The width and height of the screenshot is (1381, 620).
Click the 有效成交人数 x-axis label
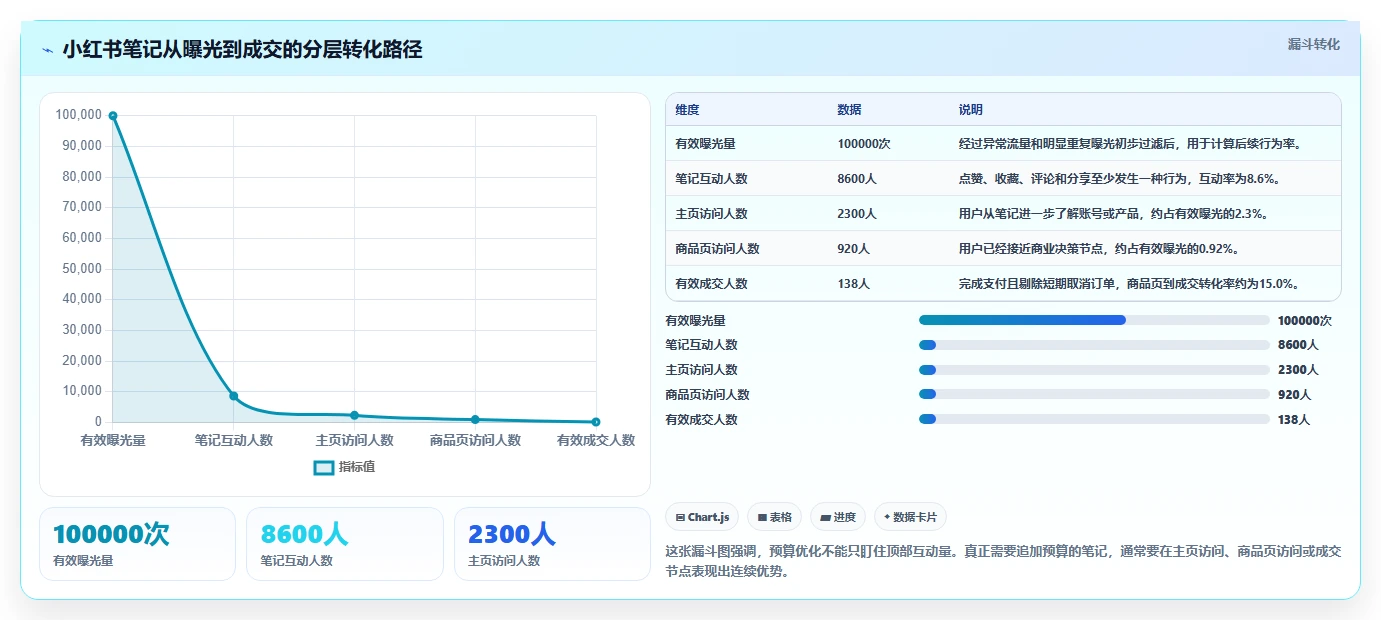pos(596,440)
